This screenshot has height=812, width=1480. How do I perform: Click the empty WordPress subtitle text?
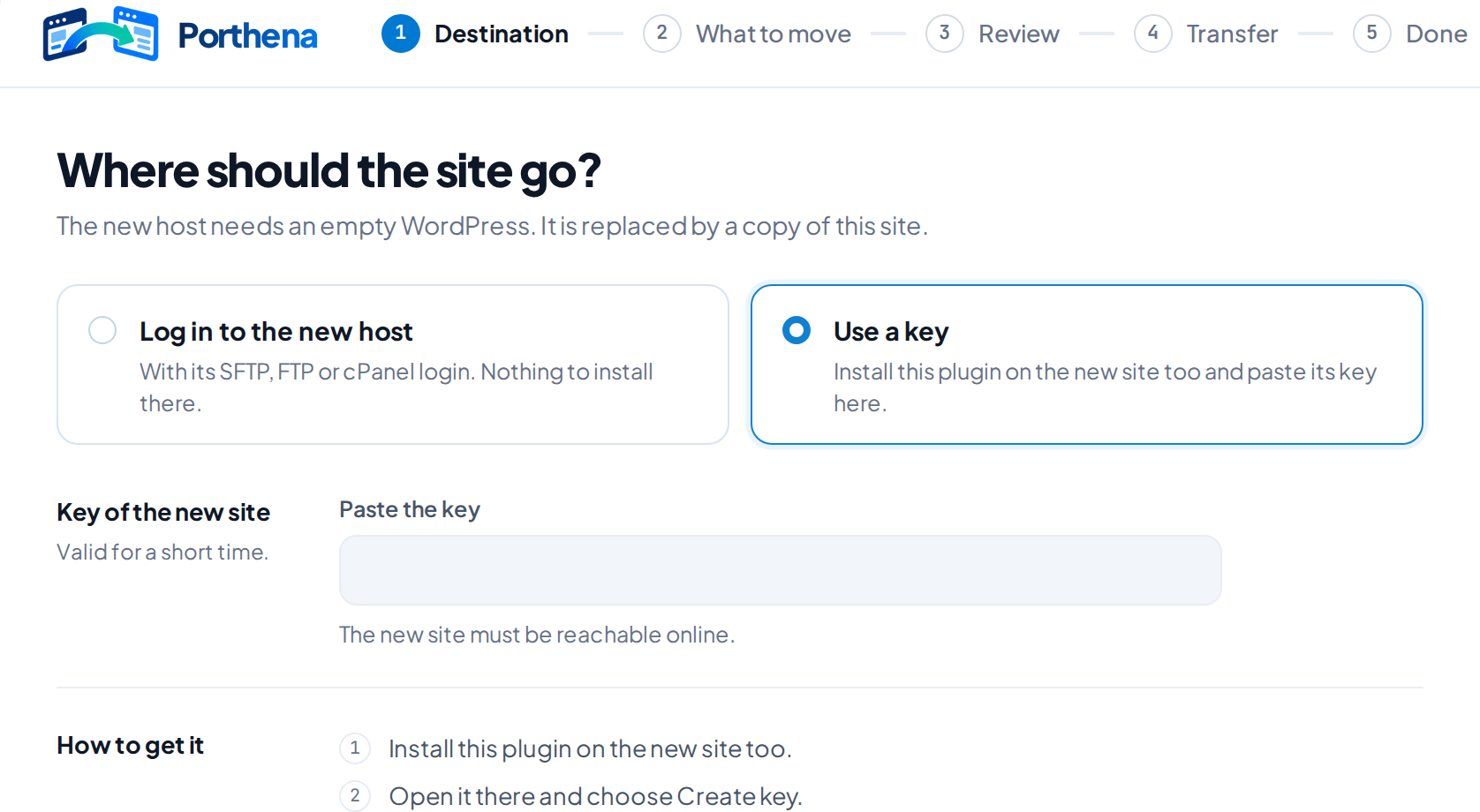492,226
